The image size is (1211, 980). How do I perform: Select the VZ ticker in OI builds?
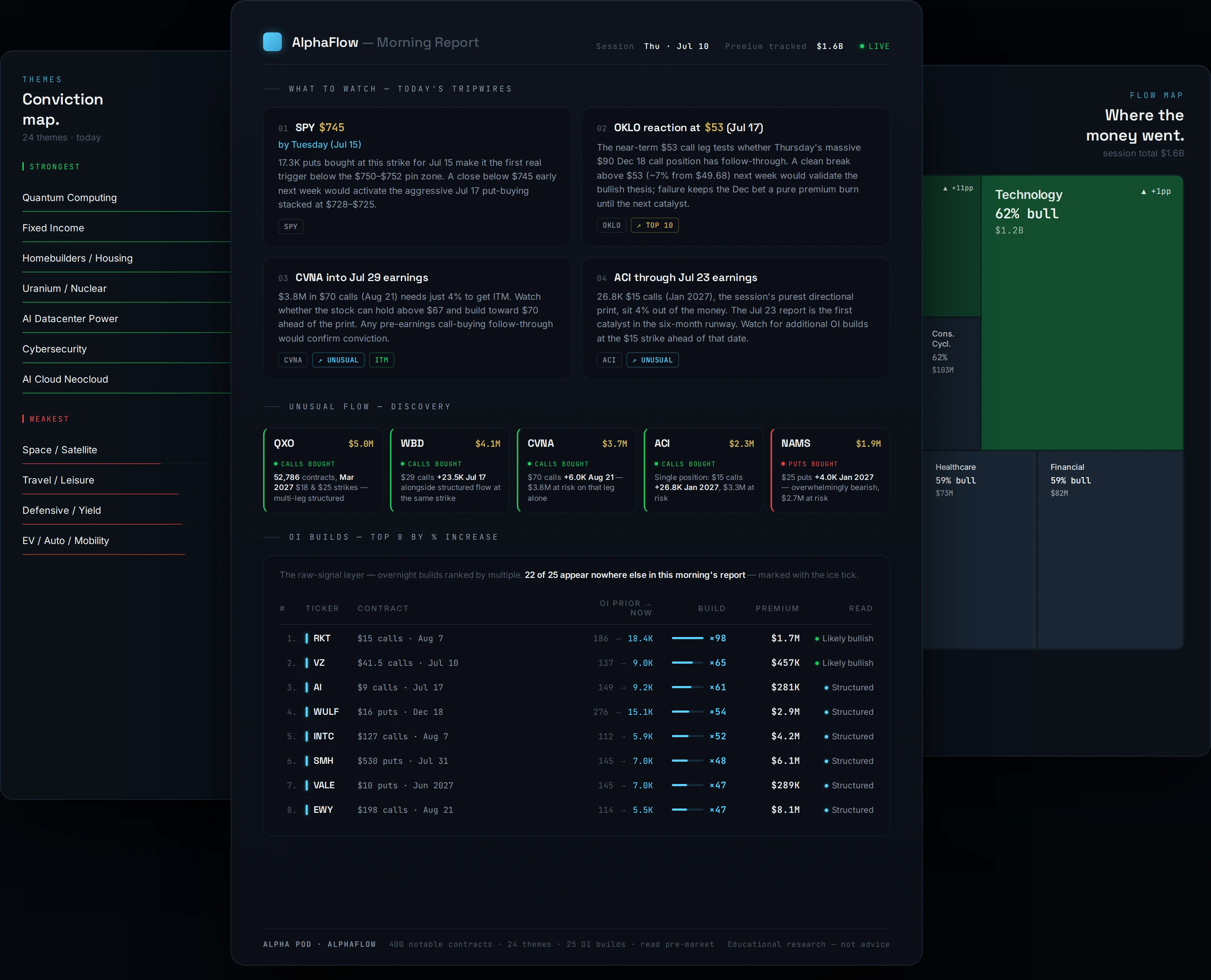(318, 663)
